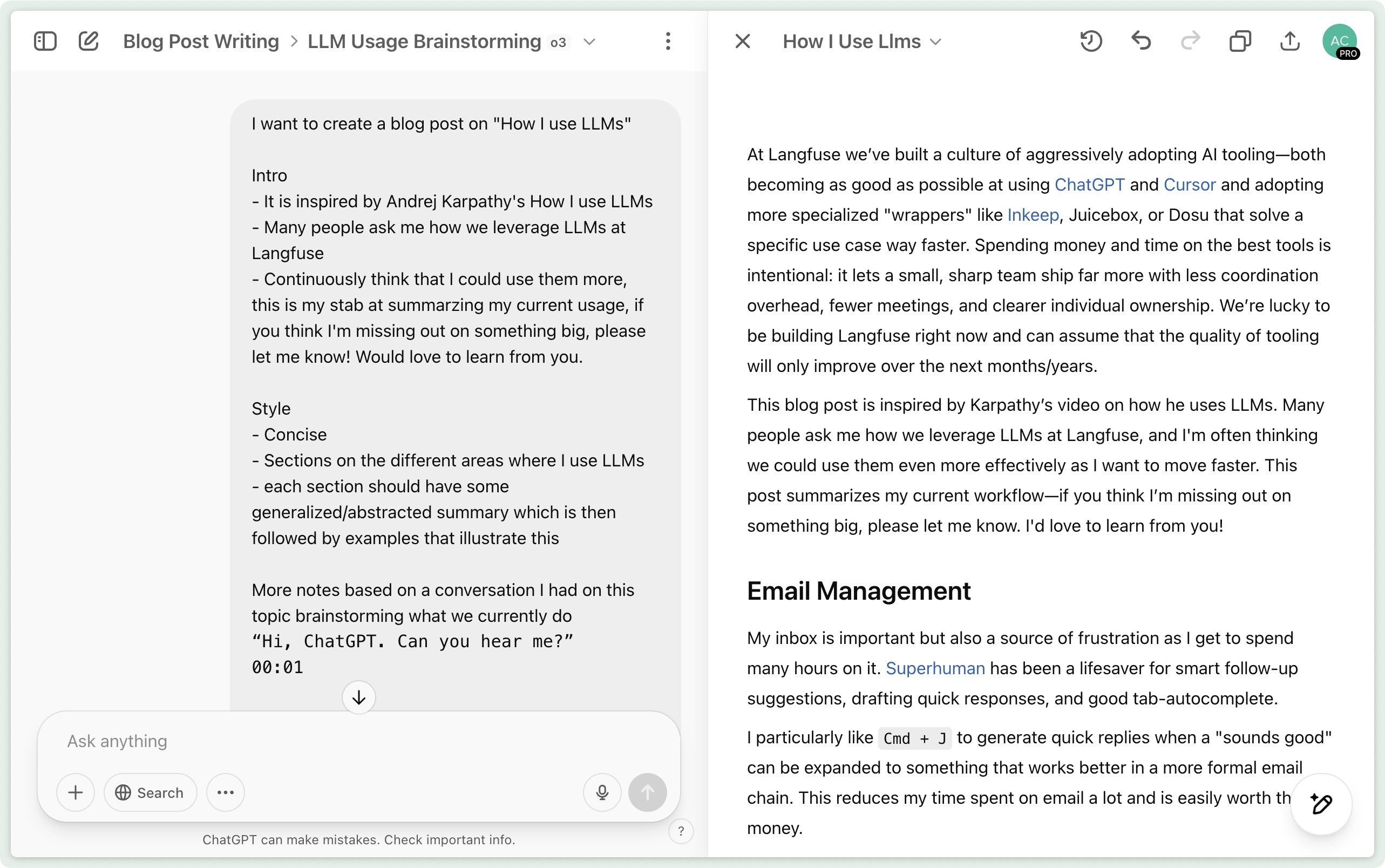
Task: Open the Cursor hyperlink
Action: click(1189, 184)
